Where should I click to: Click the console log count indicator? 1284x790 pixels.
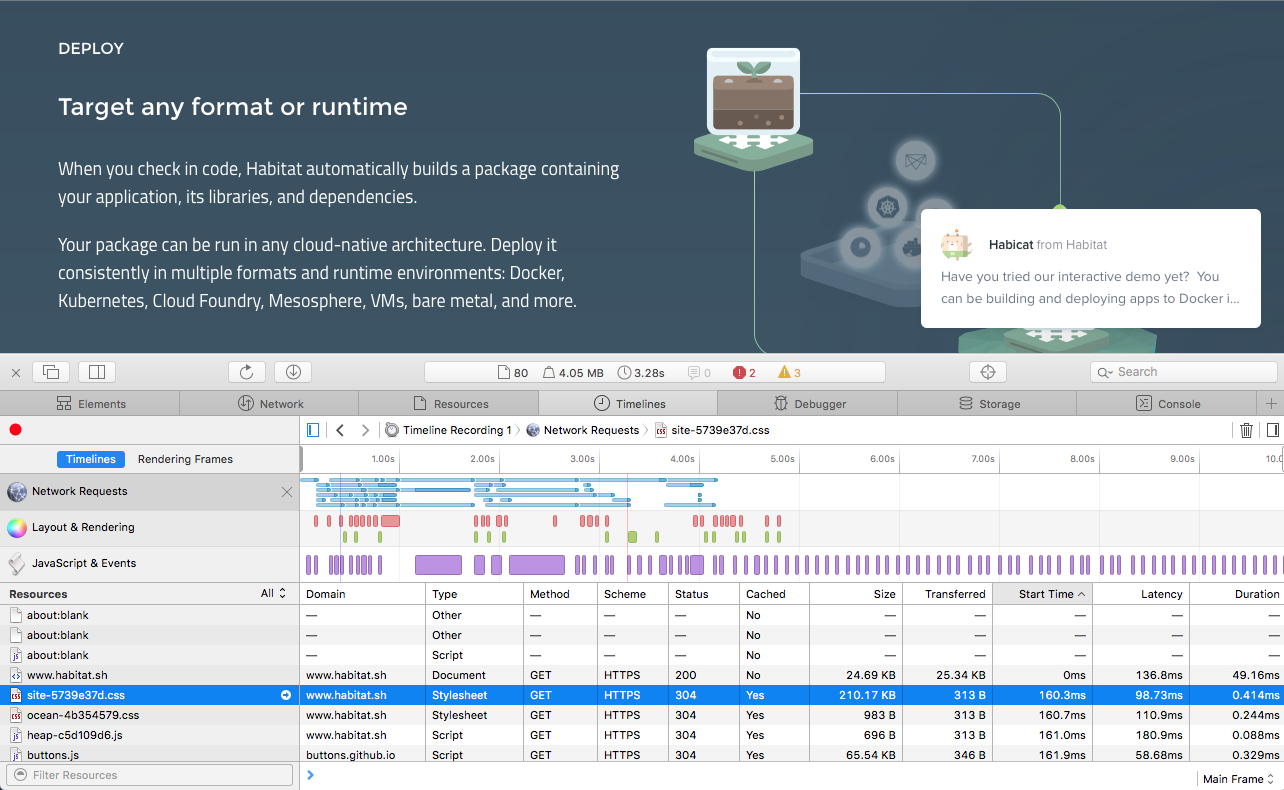point(699,373)
